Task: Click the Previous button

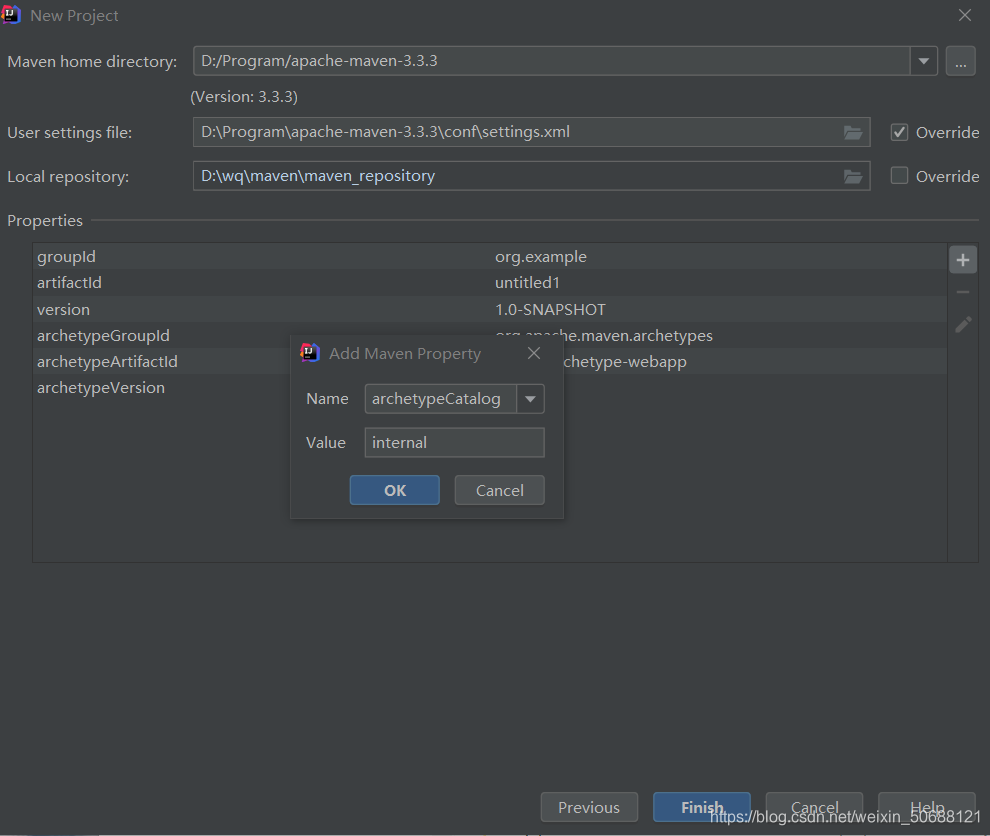Action: (x=589, y=807)
